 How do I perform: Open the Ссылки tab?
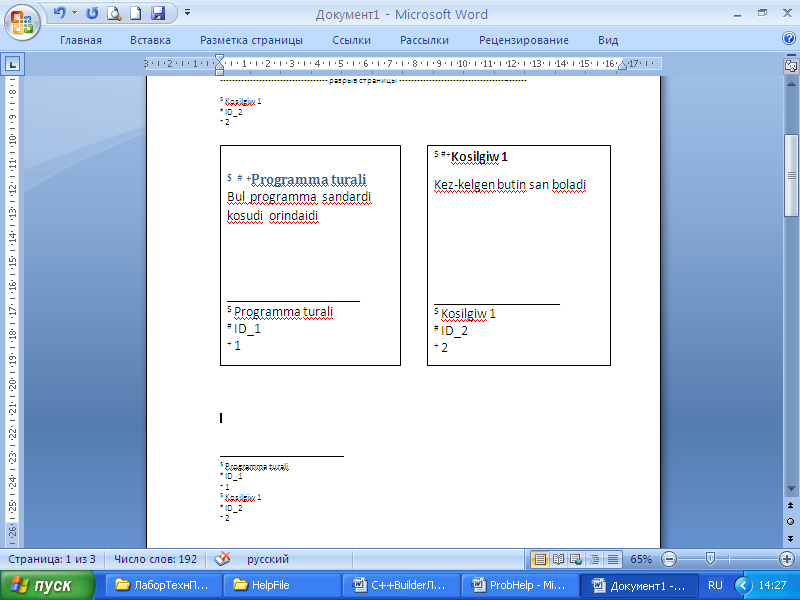coord(352,40)
